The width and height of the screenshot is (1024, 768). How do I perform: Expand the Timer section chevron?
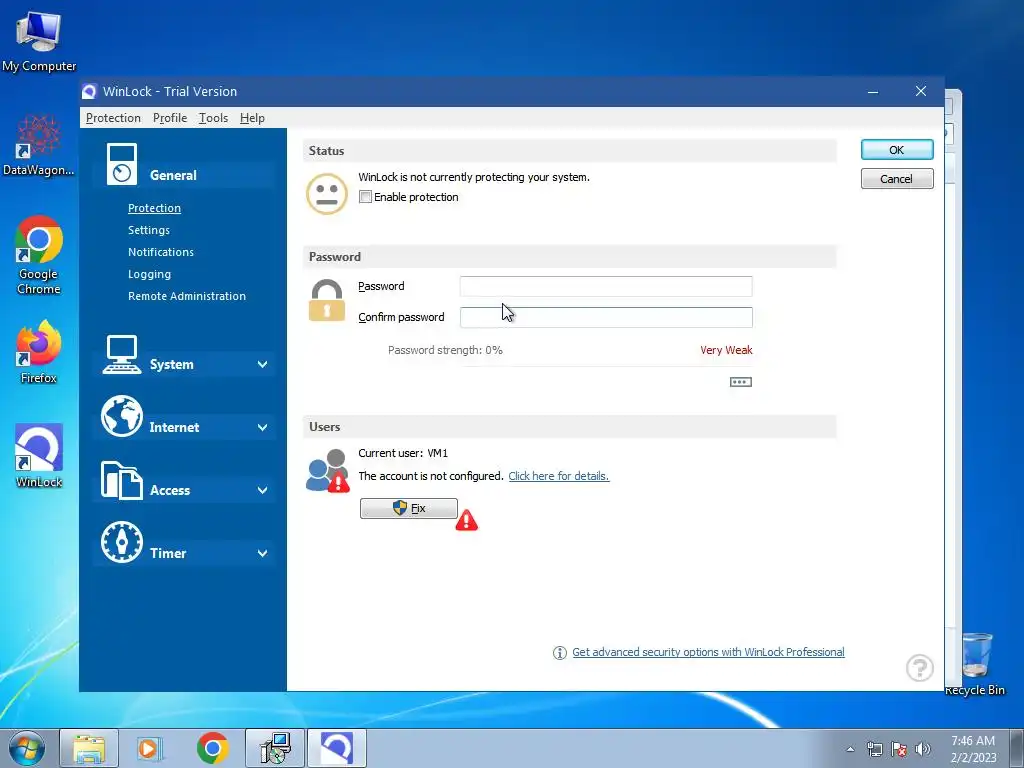[262, 553]
